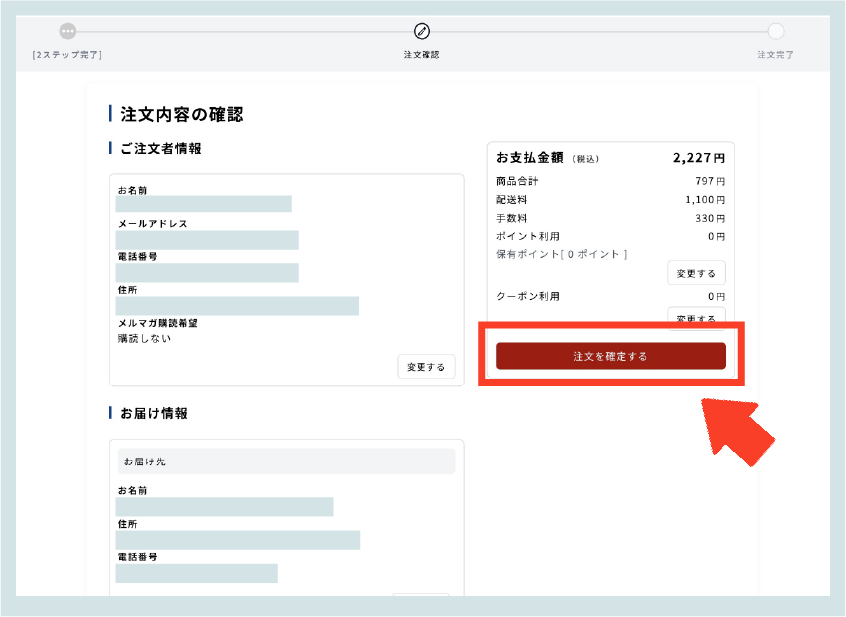The height and width of the screenshot is (617, 846).
Task: Select the 注文確認 pencil step icon
Action: coord(422,31)
